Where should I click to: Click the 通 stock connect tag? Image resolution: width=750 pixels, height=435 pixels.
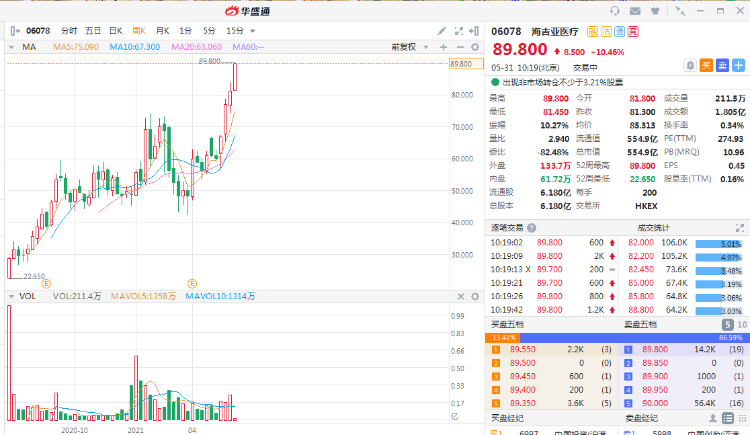619,32
